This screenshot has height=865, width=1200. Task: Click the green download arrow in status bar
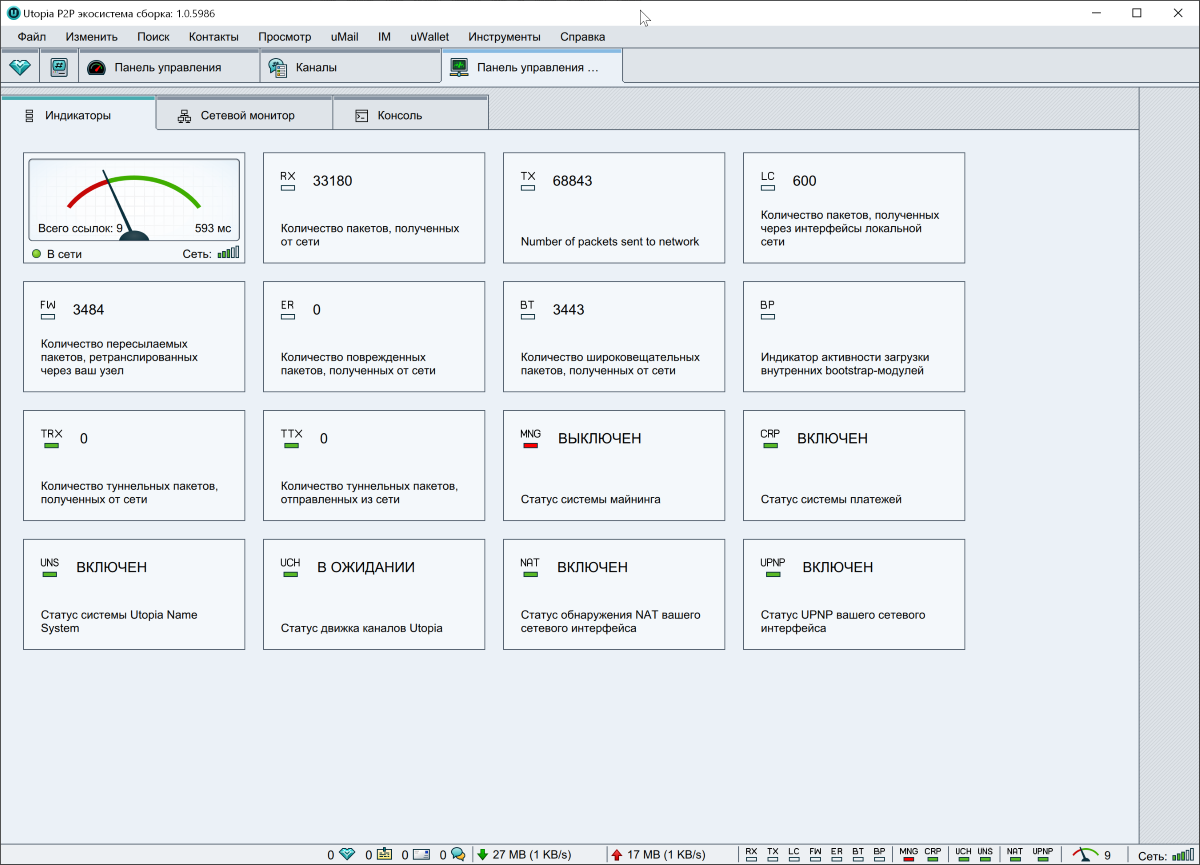tap(483, 854)
